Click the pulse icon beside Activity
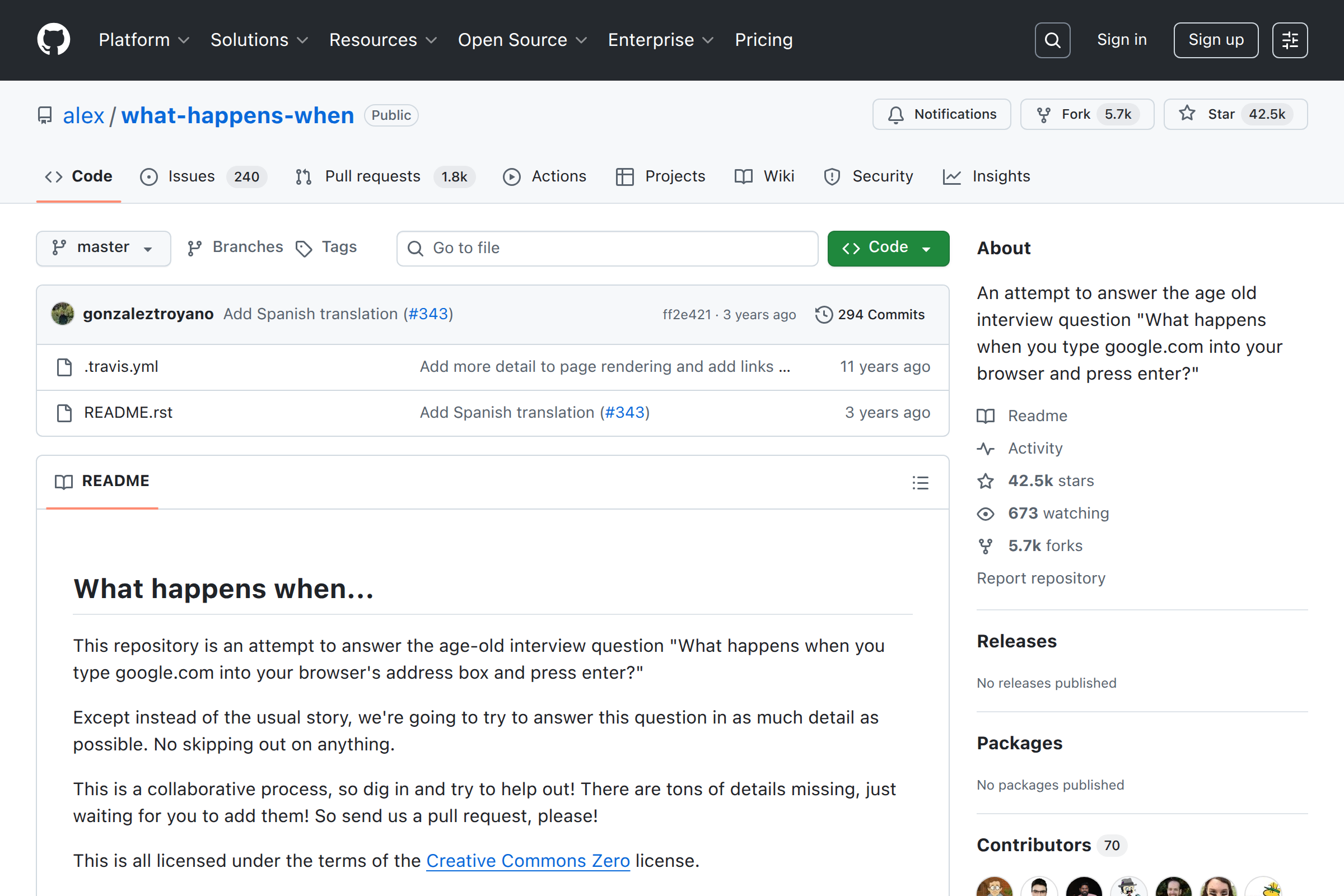 pos(985,449)
